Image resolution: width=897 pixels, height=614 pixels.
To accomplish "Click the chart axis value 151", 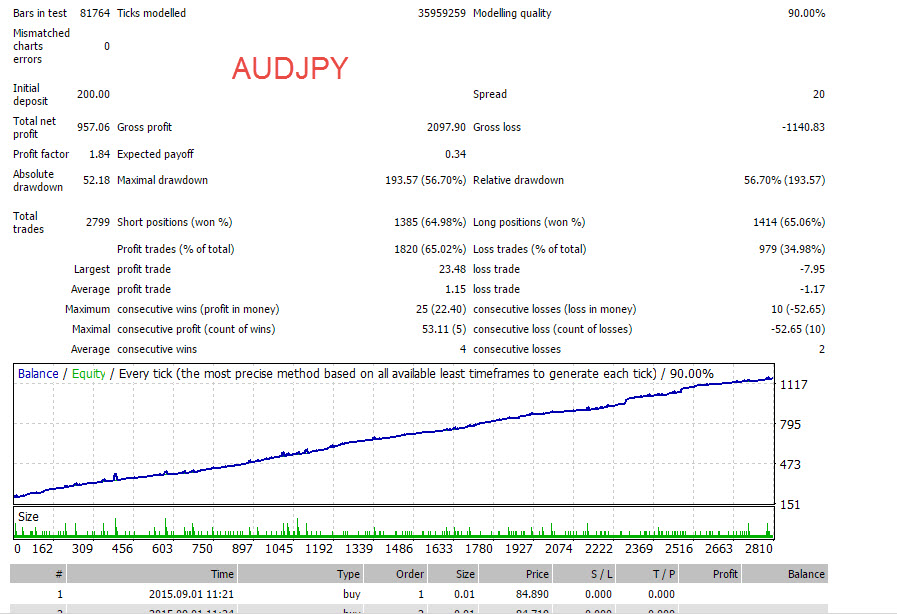I will pos(790,505).
